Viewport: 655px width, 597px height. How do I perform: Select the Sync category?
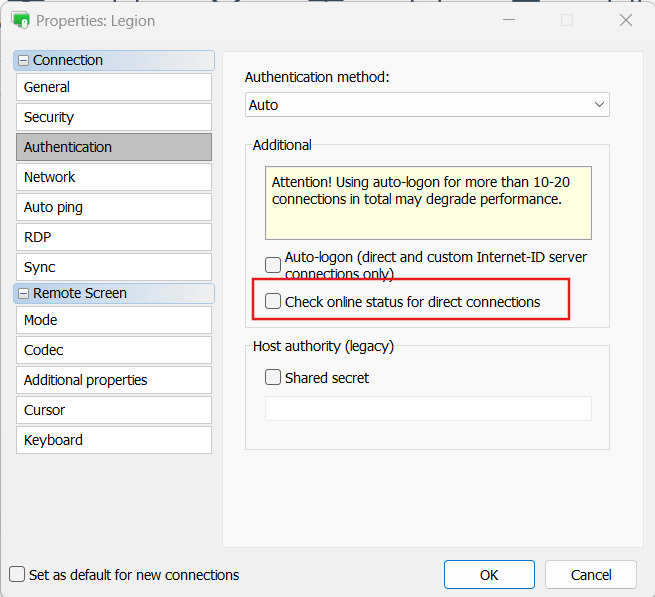pyautogui.click(x=113, y=267)
